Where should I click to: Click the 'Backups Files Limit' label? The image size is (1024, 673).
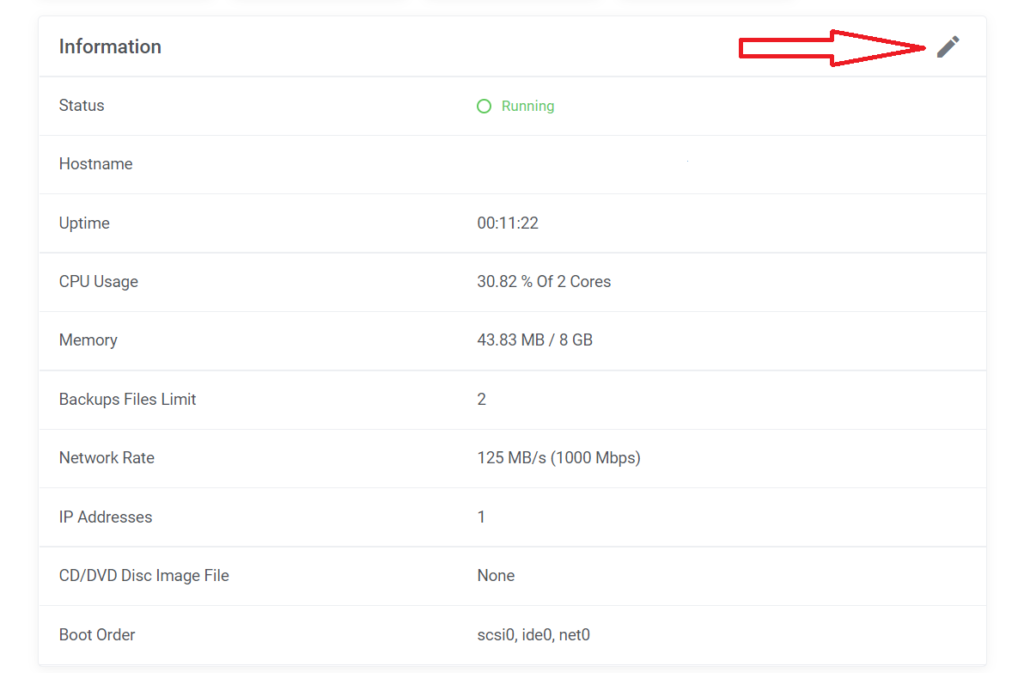[x=127, y=399]
